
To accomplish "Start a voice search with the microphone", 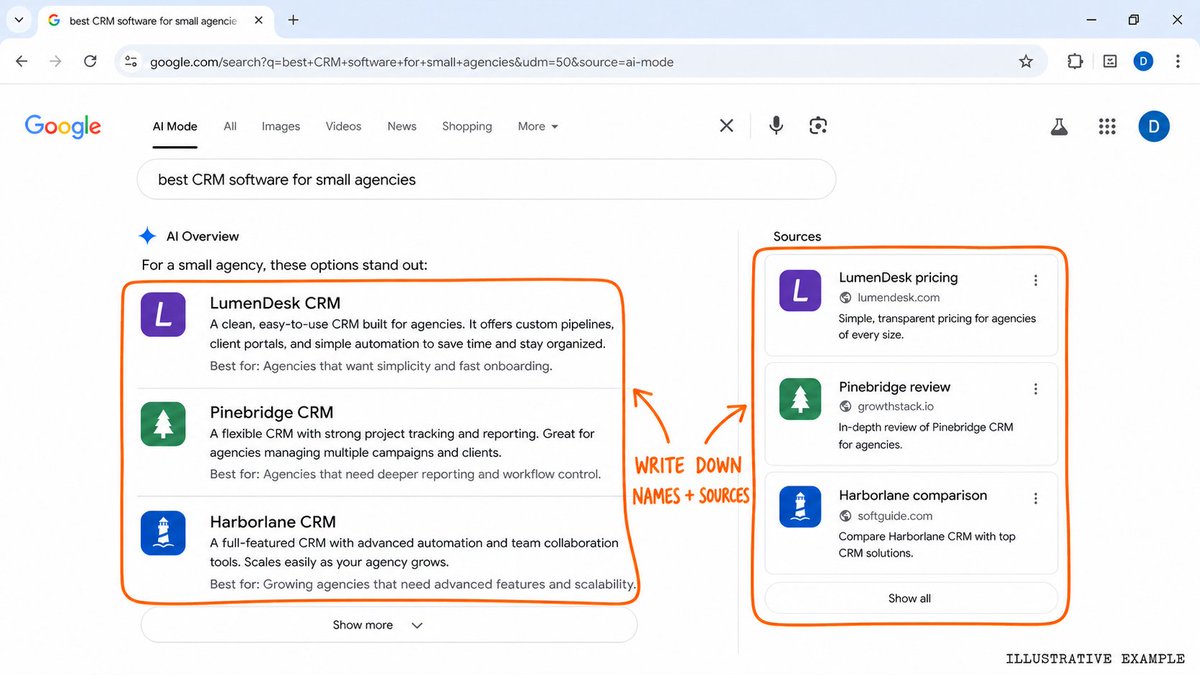I will click(776, 126).
